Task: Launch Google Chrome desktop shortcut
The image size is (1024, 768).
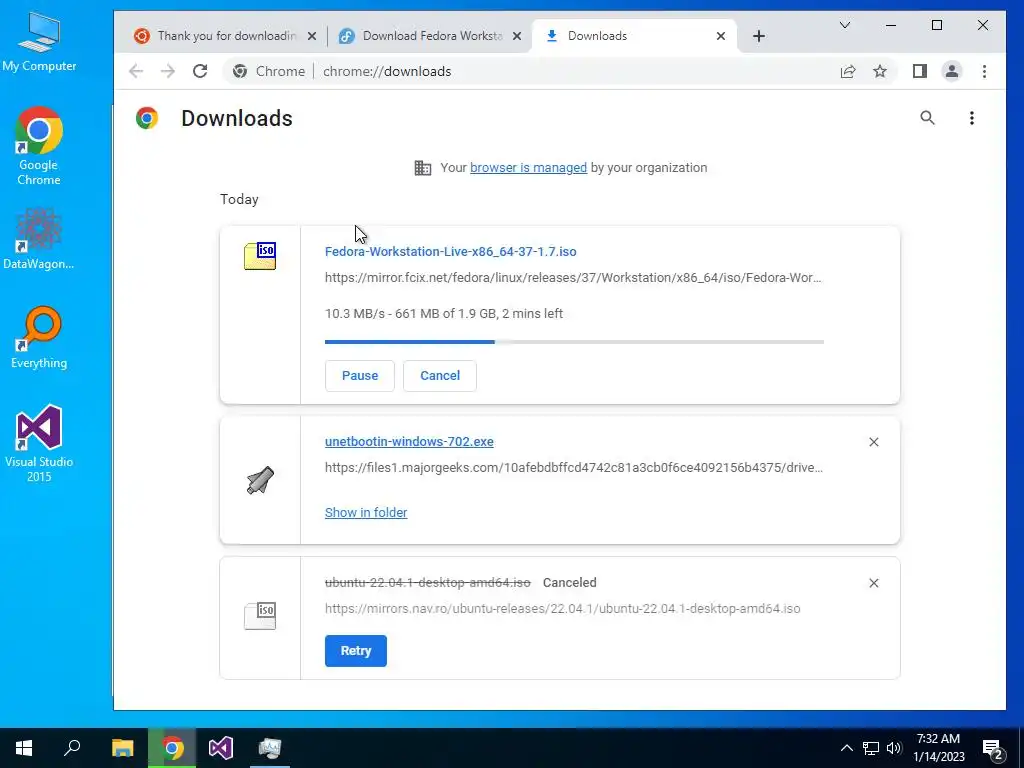Action: coord(39,146)
